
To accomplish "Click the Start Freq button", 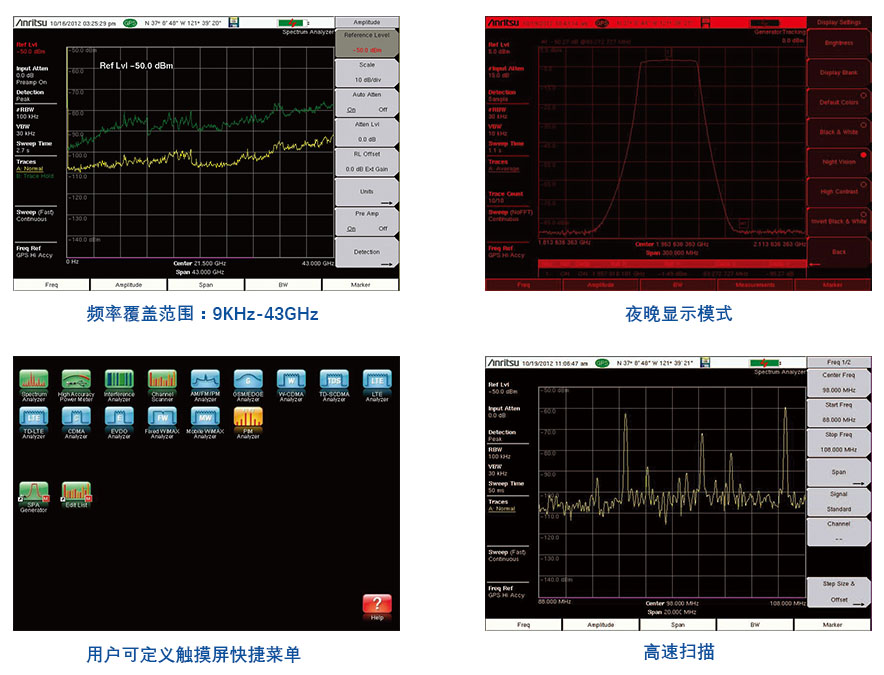I will pos(839,413).
